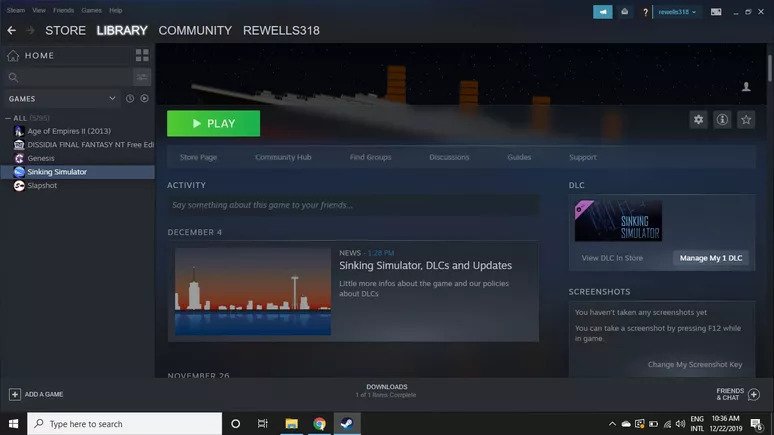Open Windows Start menu
Image resolution: width=774 pixels, height=435 pixels.
click(13, 424)
